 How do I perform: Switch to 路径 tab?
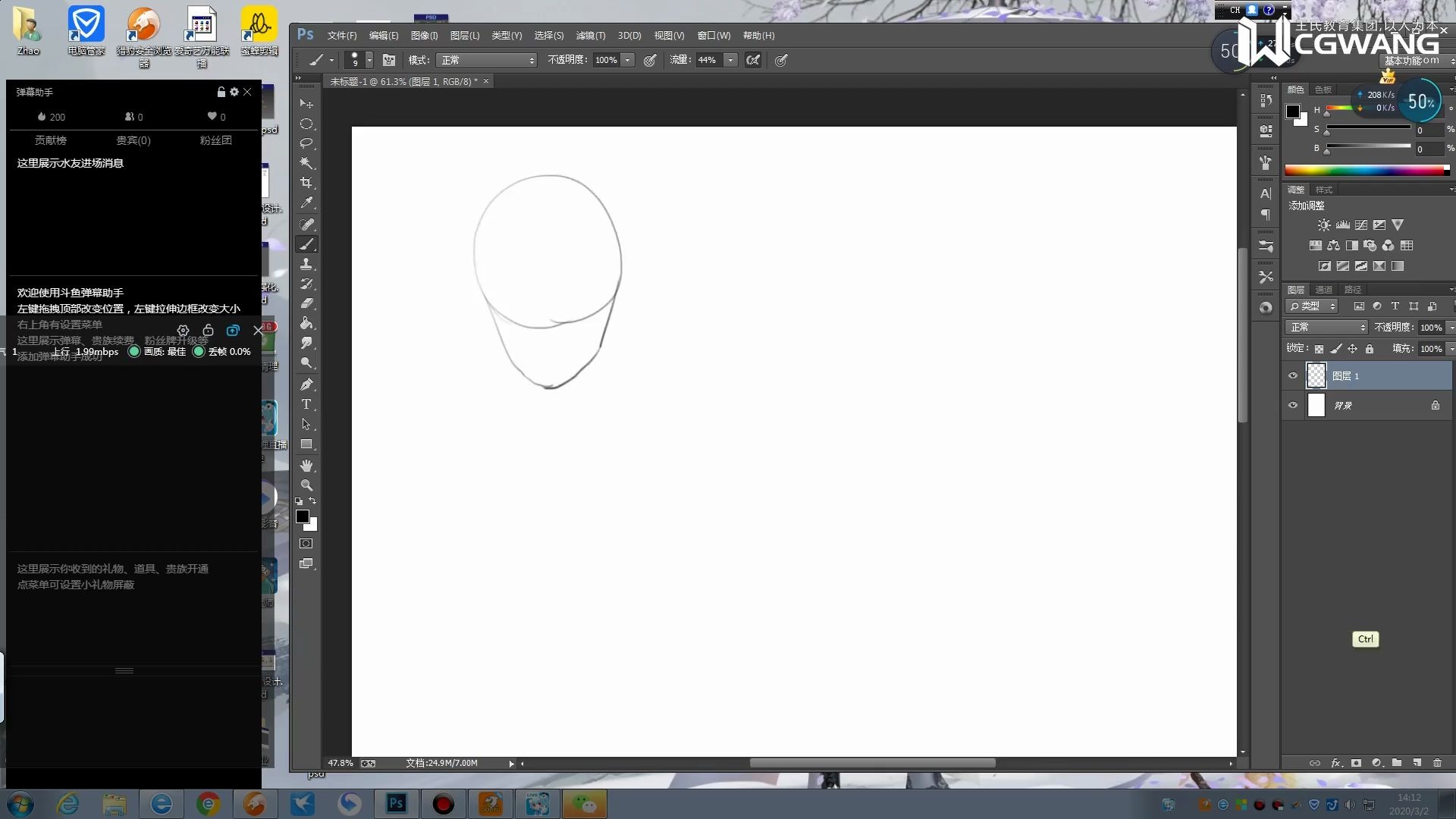pos(1353,290)
